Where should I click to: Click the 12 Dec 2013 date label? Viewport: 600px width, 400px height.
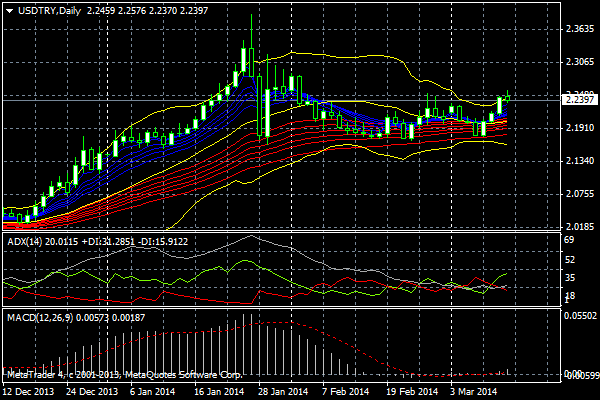(x=31, y=392)
